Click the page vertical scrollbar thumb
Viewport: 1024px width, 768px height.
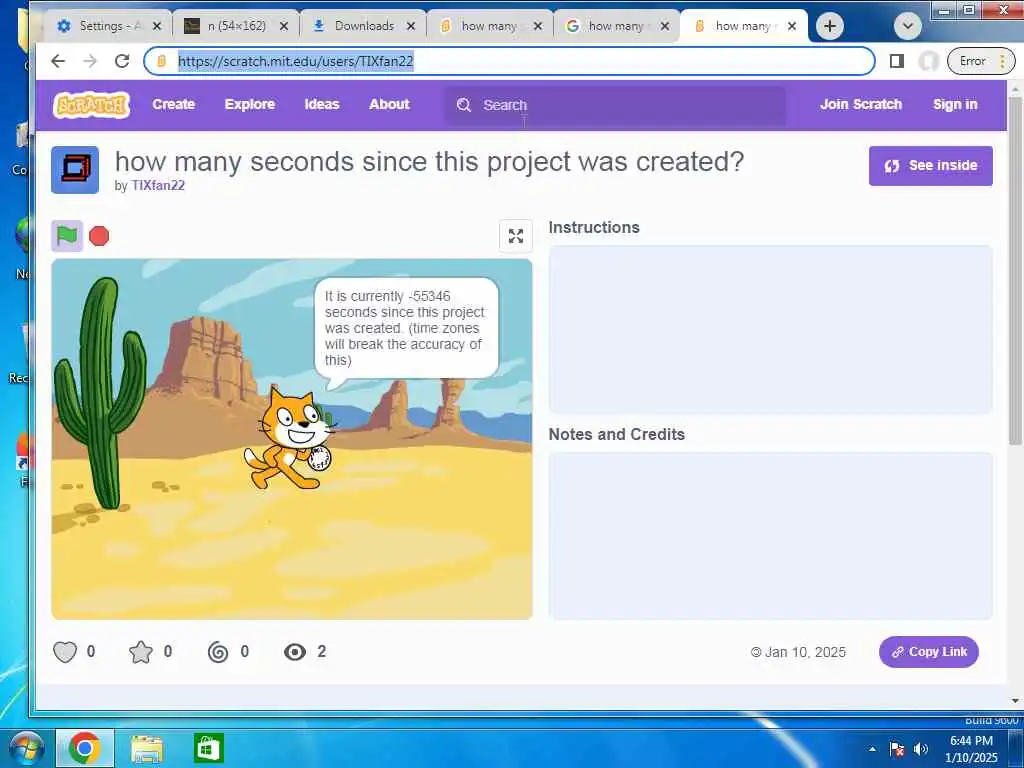click(x=1015, y=271)
